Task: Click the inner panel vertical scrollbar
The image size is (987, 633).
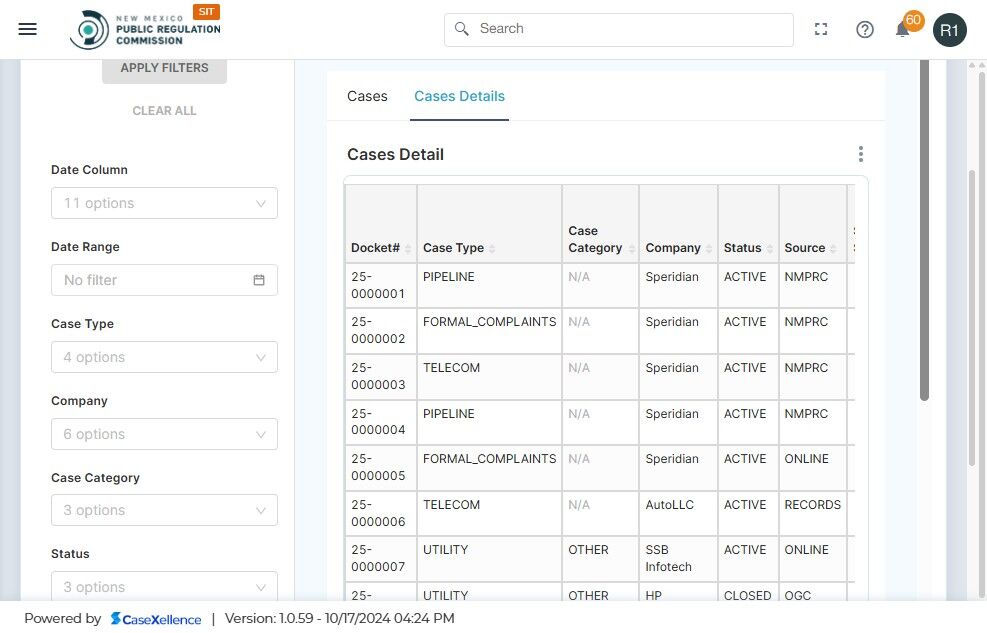Action: 924,230
